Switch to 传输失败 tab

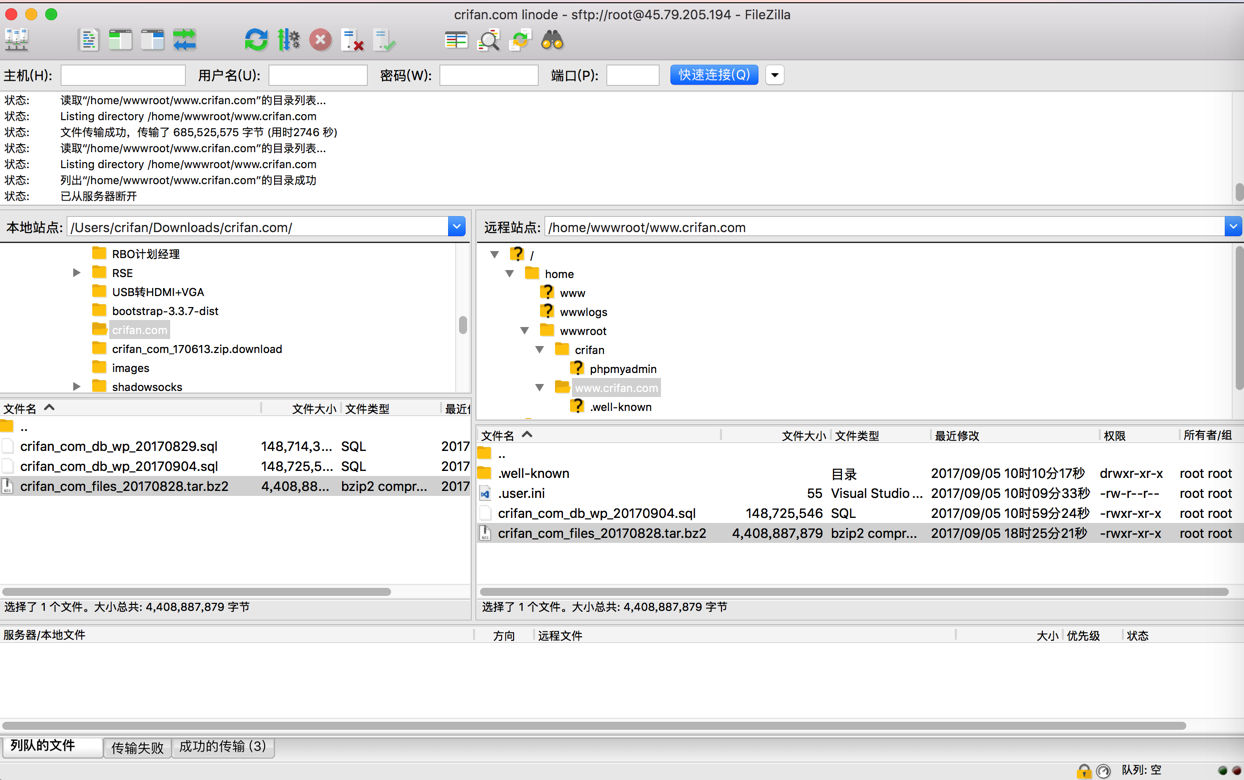[x=137, y=747]
